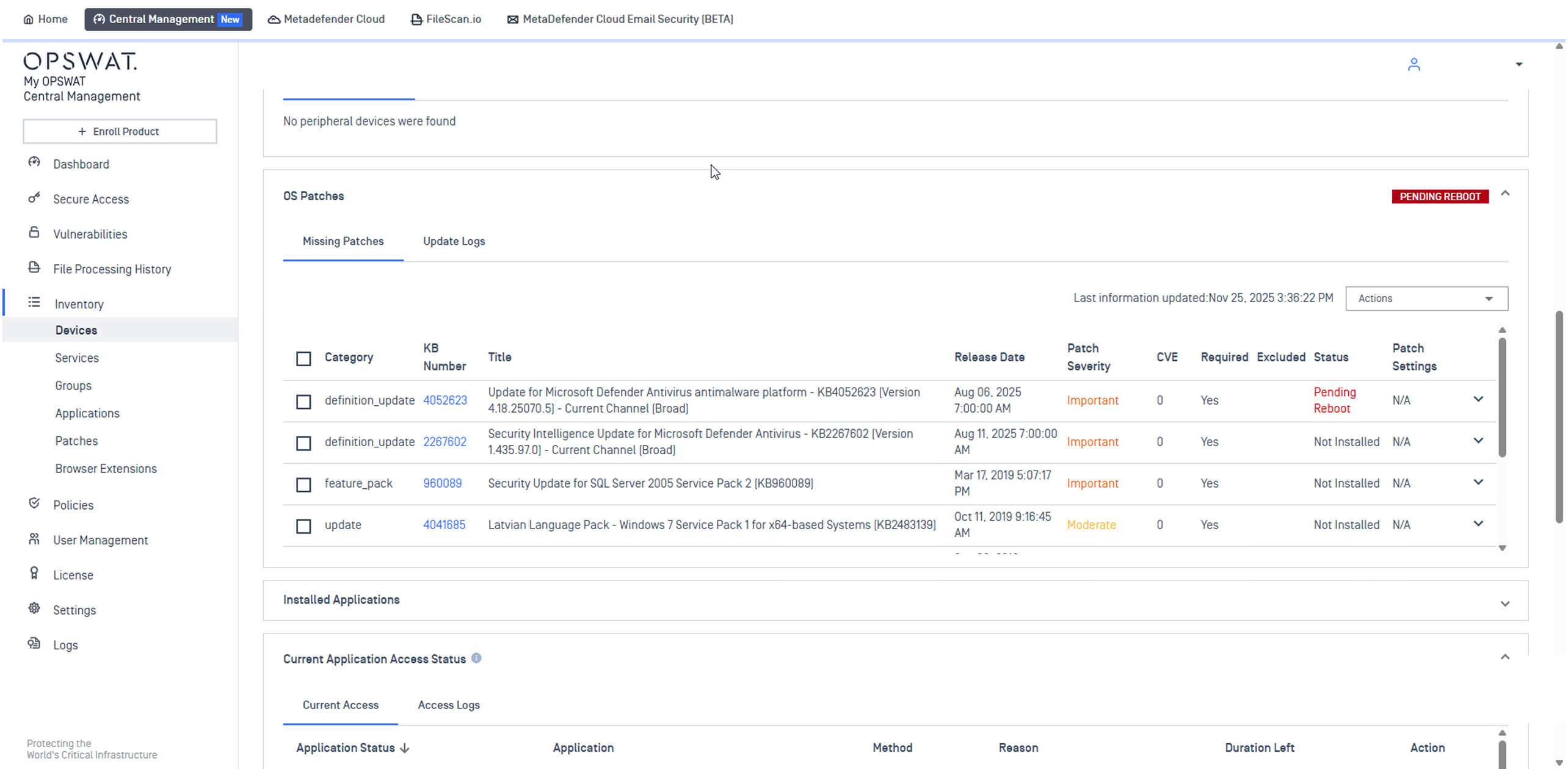Click the Vulnerabilities lock icon
1568x769 pixels.
[34, 233]
